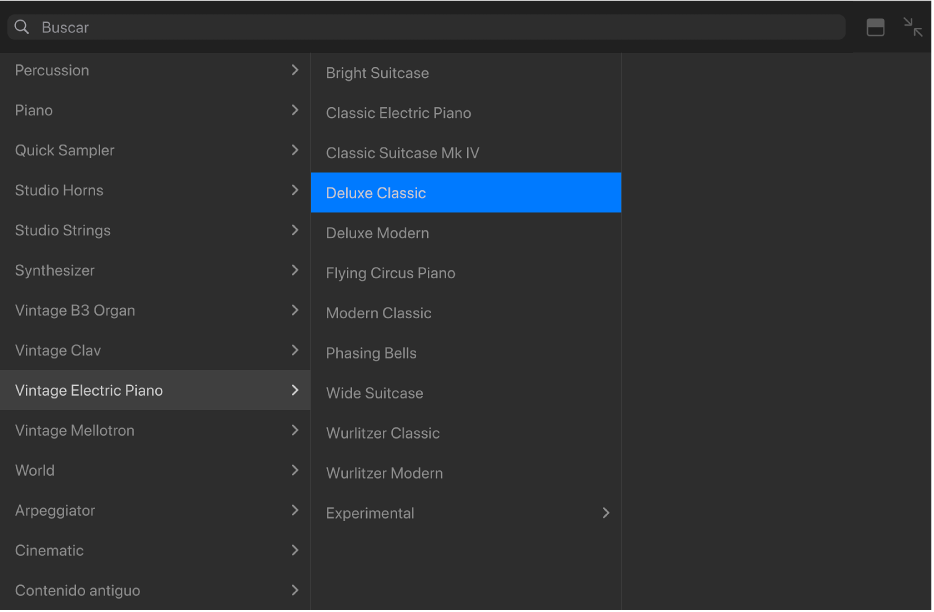The width and height of the screenshot is (934, 612).
Task: Choose the Vintage Mellotron category
Action: pyautogui.click(x=75, y=430)
